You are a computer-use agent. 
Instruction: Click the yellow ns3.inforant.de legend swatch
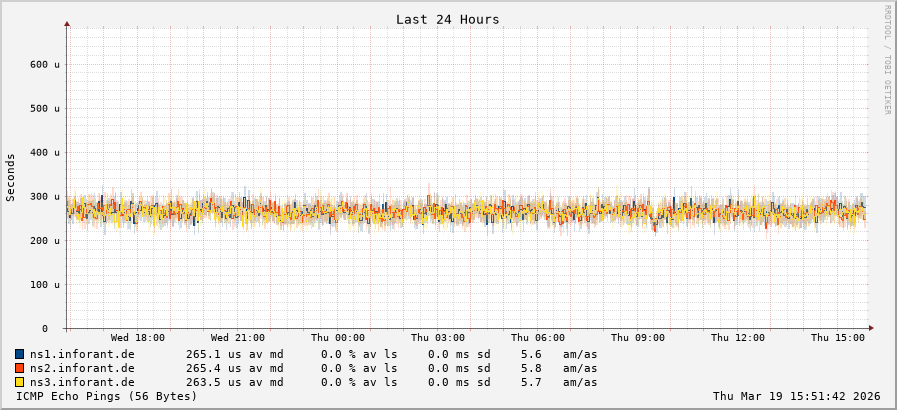click(x=20, y=382)
